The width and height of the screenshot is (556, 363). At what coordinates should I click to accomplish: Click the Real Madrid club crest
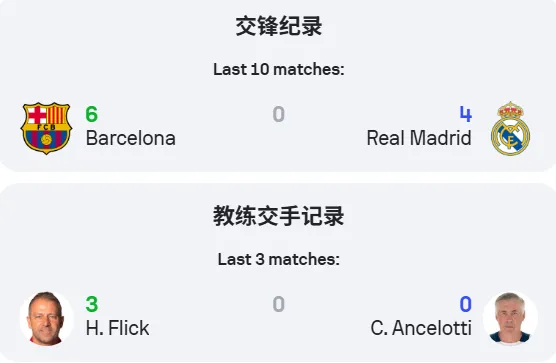click(510, 128)
